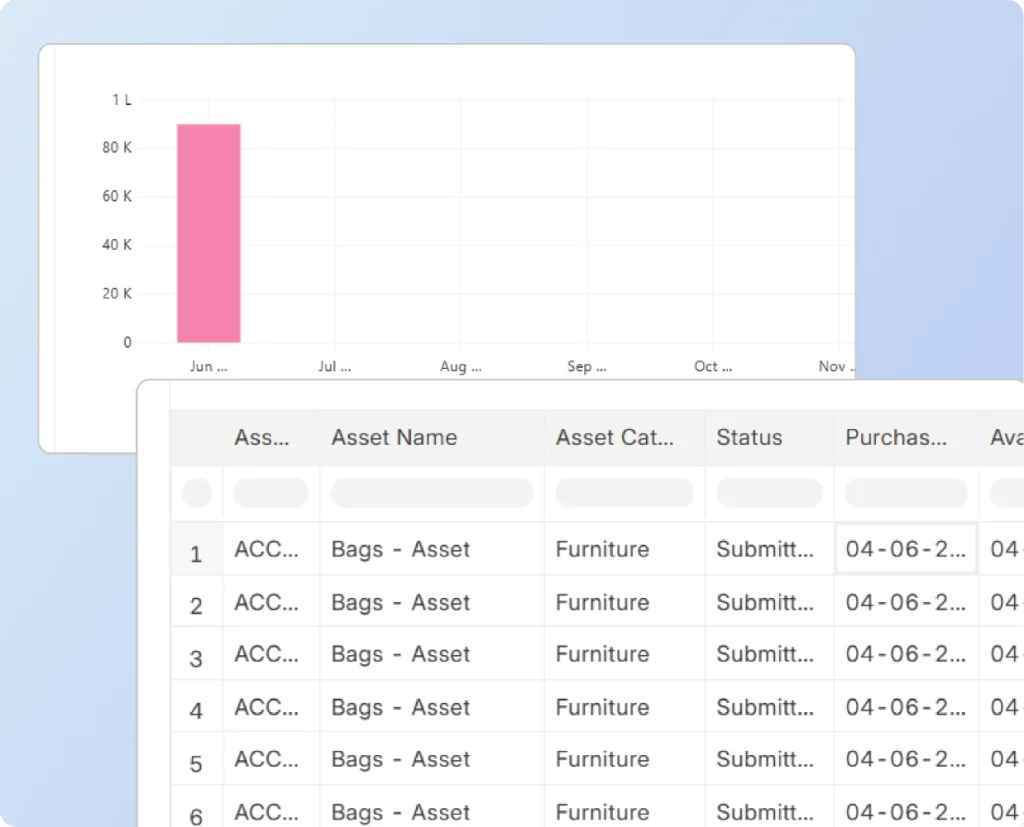Focus the Asset Name filter field
The height and width of the screenshot is (827, 1024).
432,493
